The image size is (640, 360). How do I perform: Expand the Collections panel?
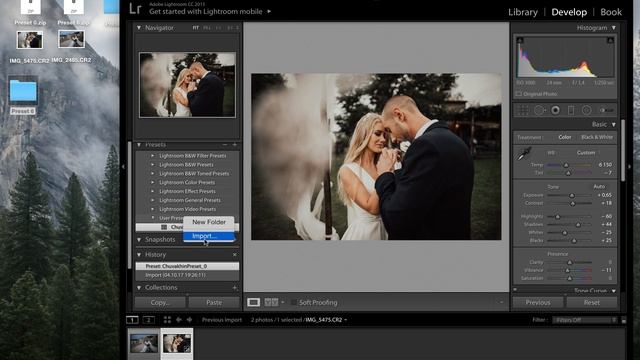(x=139, y=288)
